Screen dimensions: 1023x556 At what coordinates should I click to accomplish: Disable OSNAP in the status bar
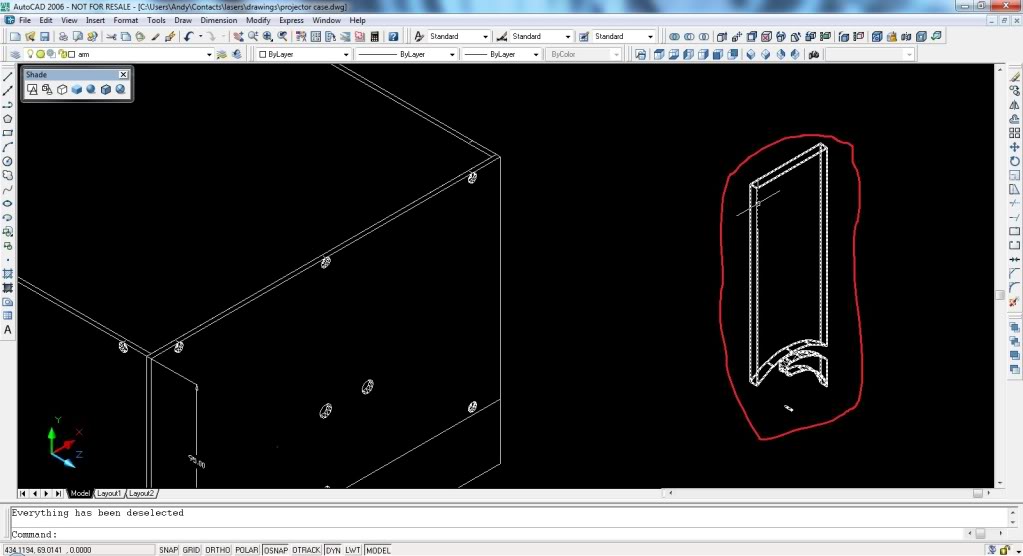(275, 550)
